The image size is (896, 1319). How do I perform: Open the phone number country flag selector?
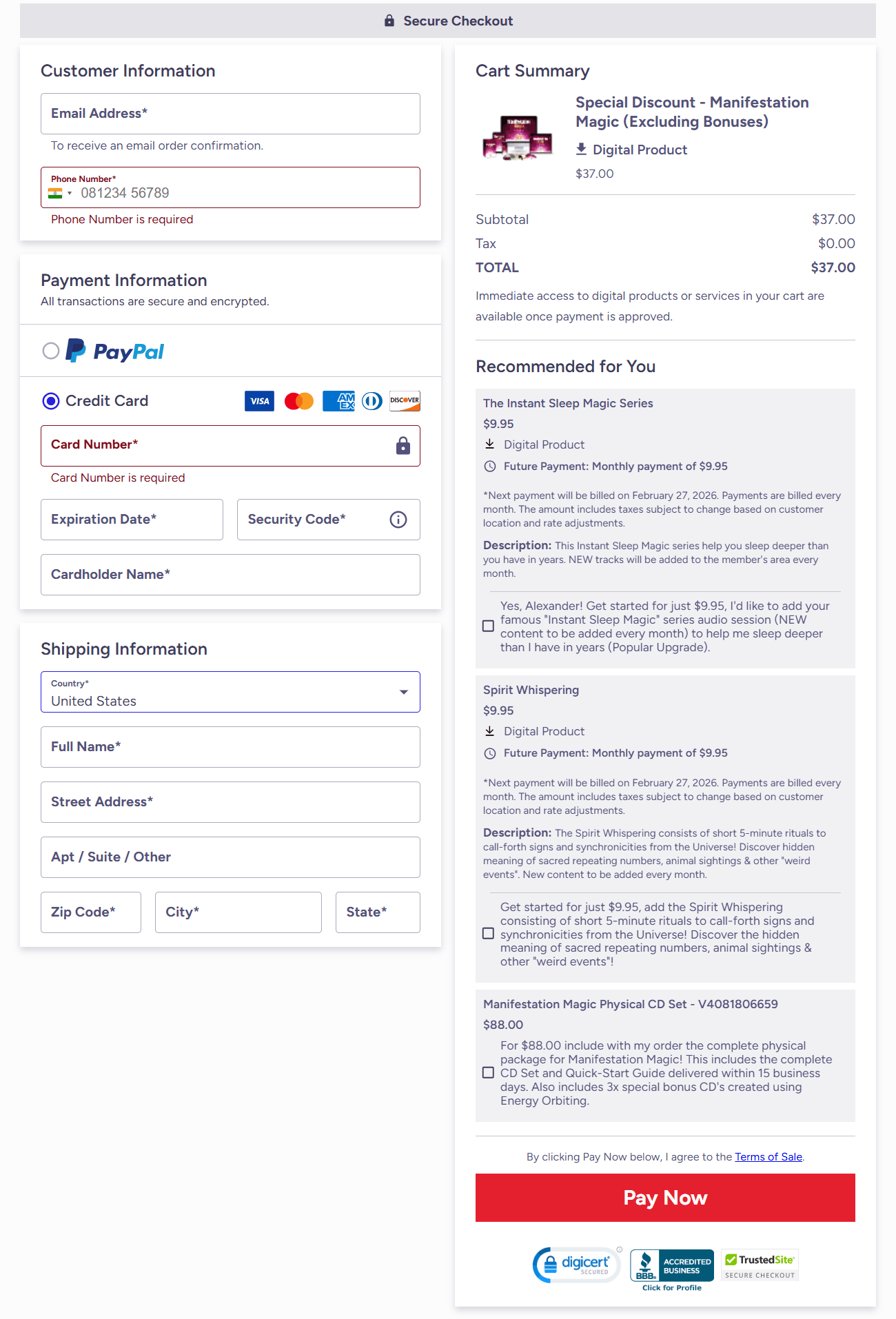pos(62,193)
